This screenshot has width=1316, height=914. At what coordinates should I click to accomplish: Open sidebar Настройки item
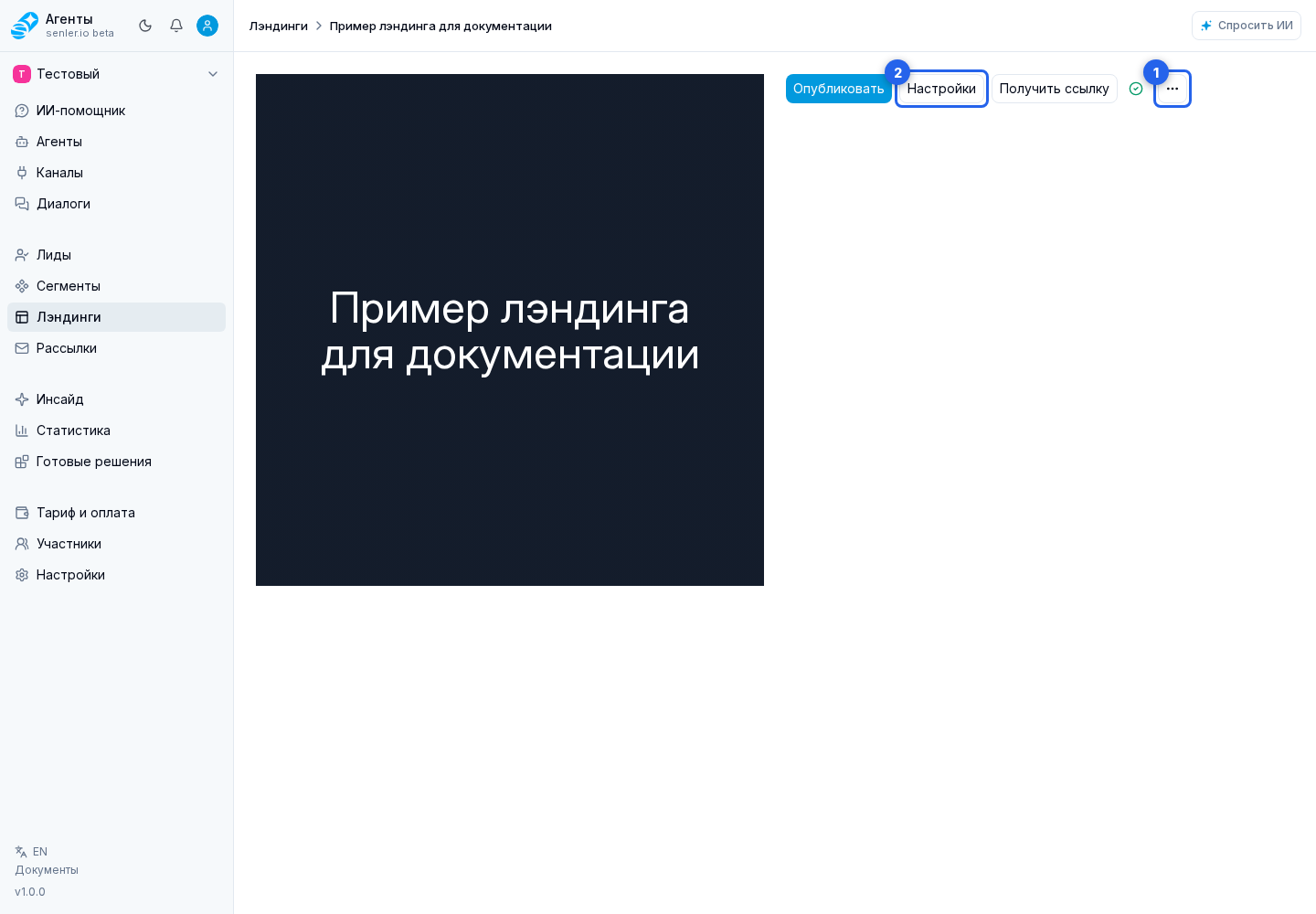coord(116,575)
